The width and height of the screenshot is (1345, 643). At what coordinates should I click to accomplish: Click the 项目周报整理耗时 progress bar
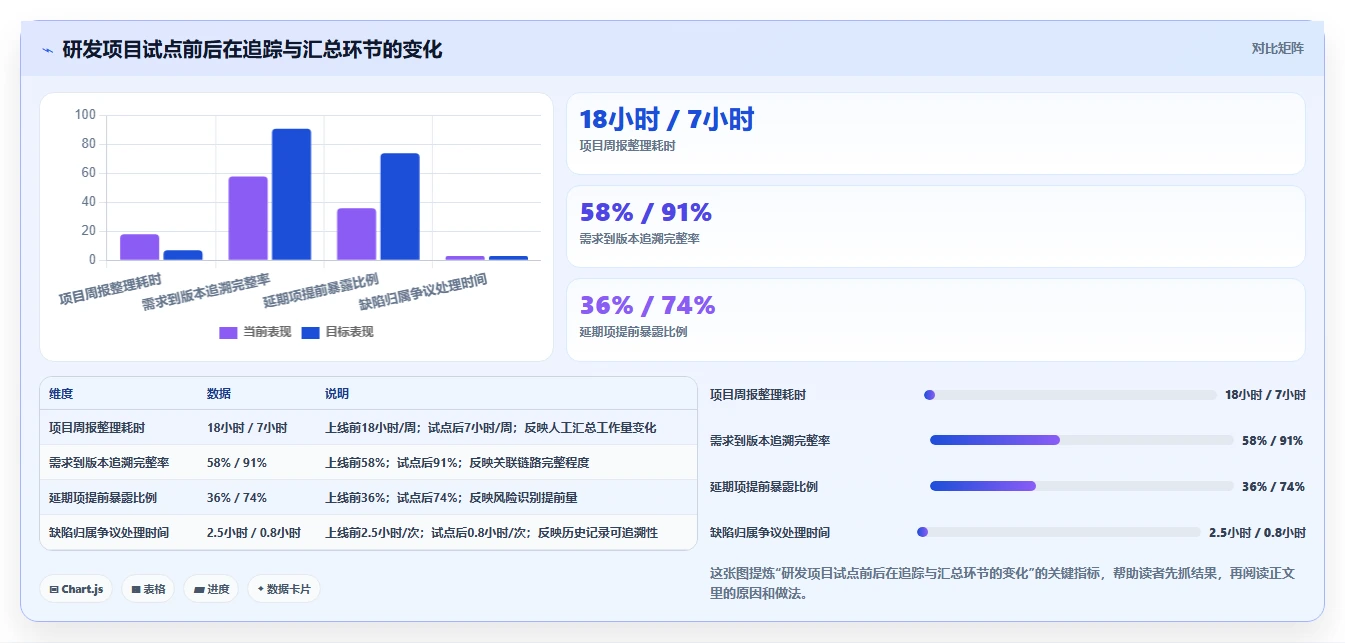pyautogui.click(x=1070, y=395)
